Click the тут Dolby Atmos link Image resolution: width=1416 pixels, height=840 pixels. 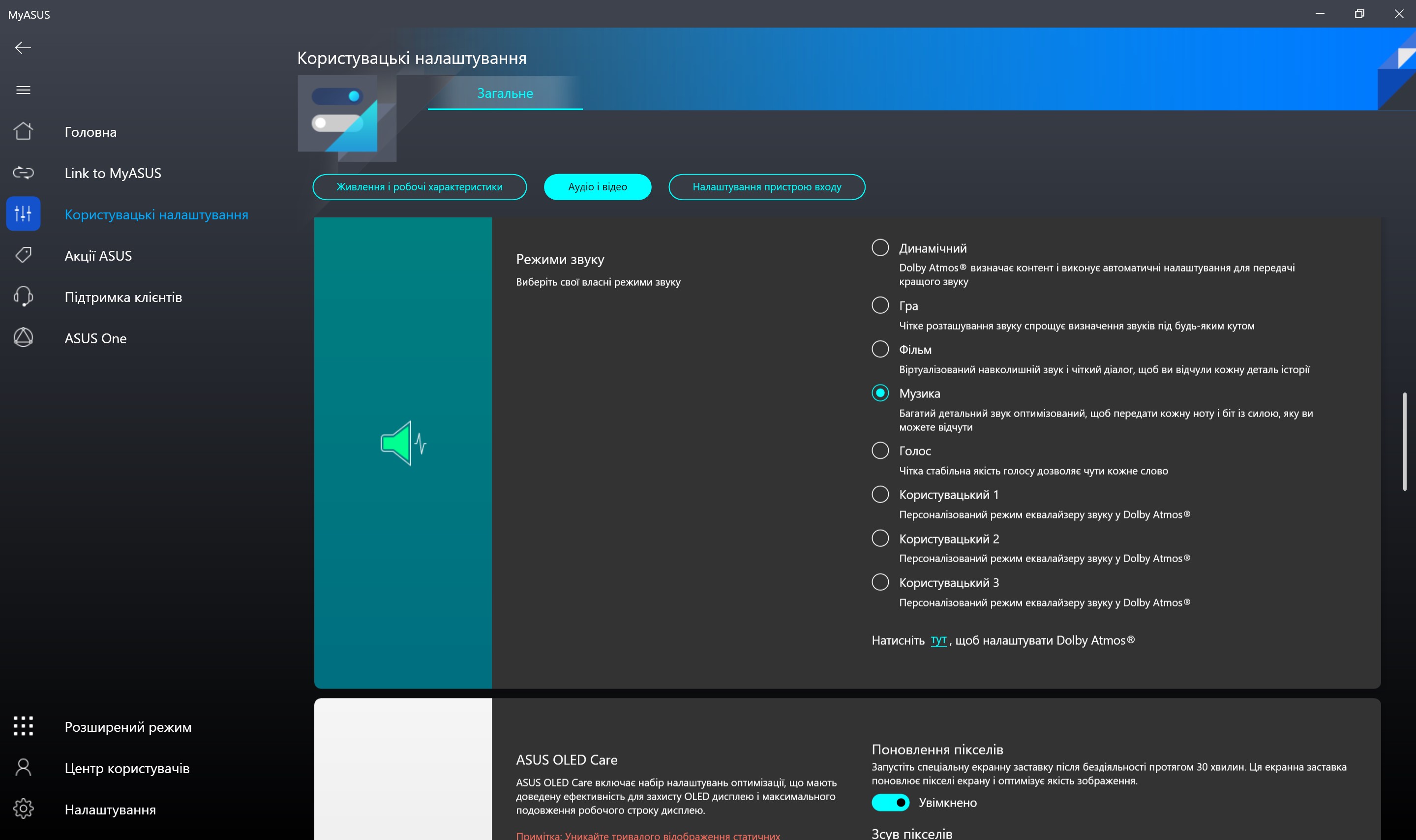938,640
